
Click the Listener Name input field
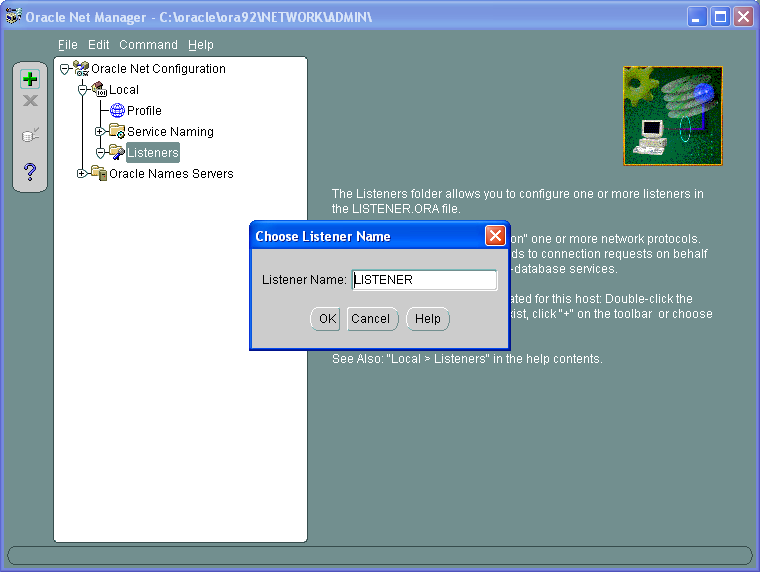(424, 280)
